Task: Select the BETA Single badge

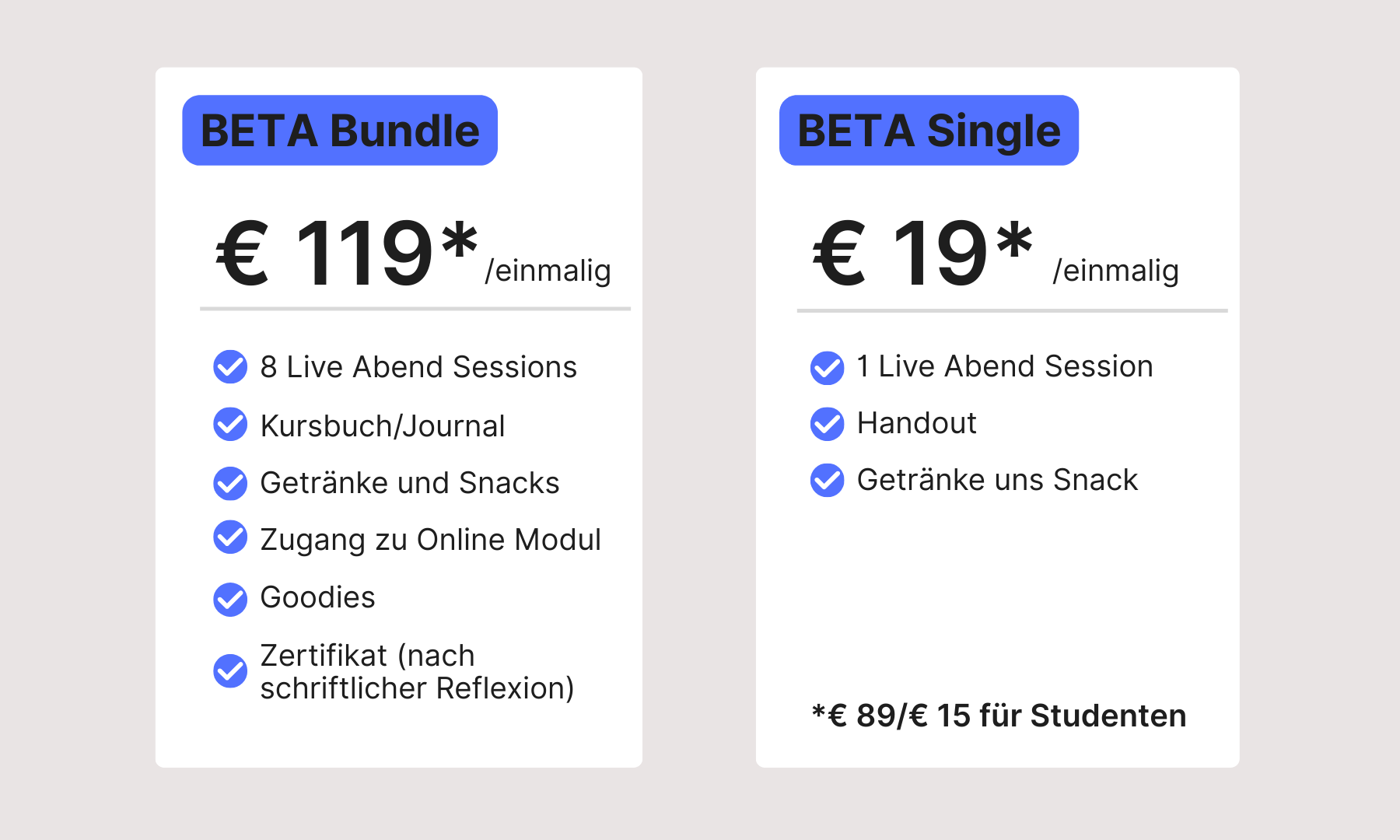Action: [x=929, y=130]
